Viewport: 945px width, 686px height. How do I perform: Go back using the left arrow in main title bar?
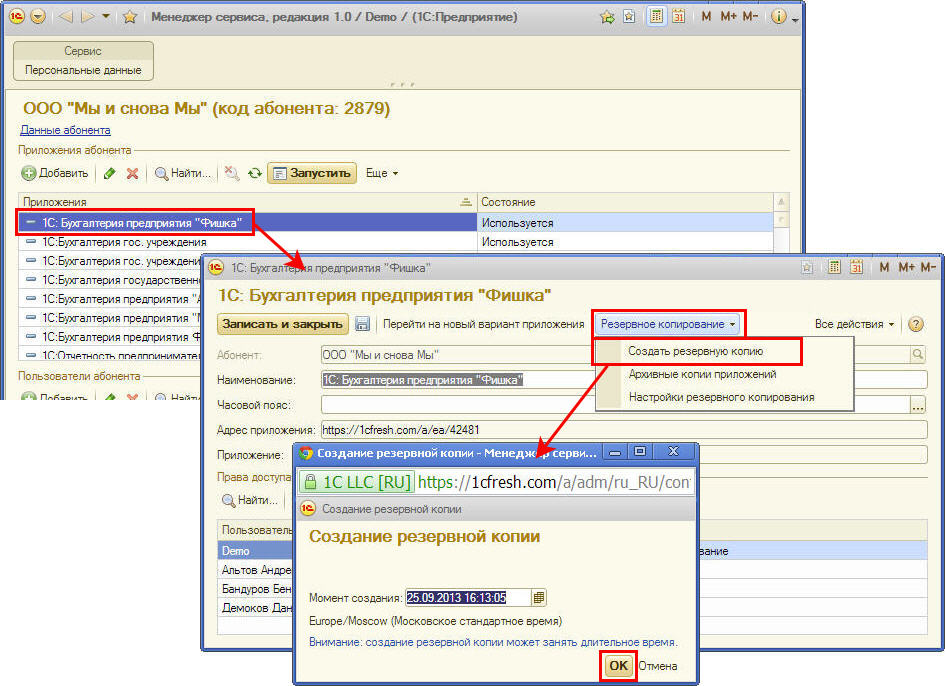click(x=66, y=17)
